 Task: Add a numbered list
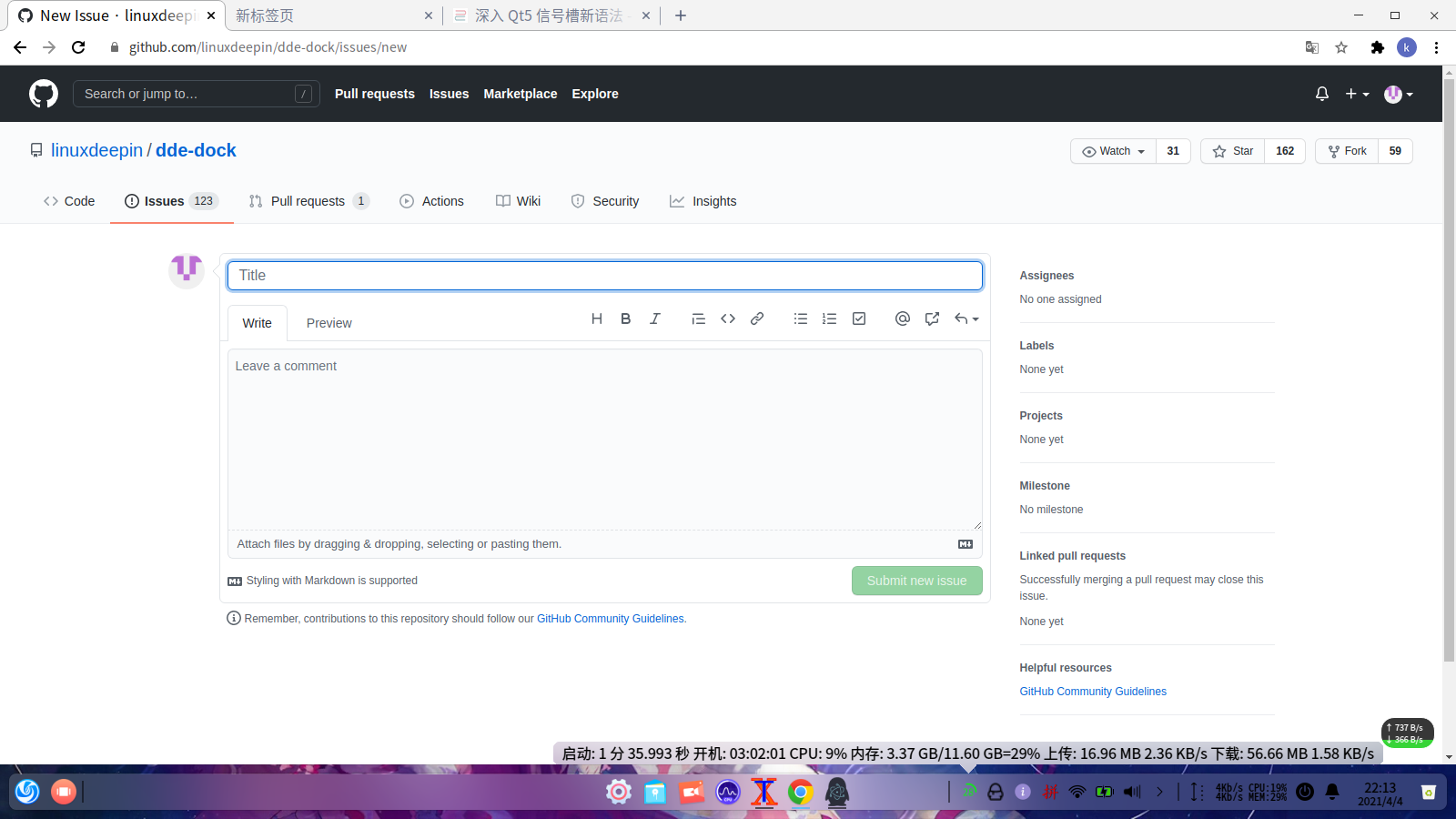click(x=829, y=318)
